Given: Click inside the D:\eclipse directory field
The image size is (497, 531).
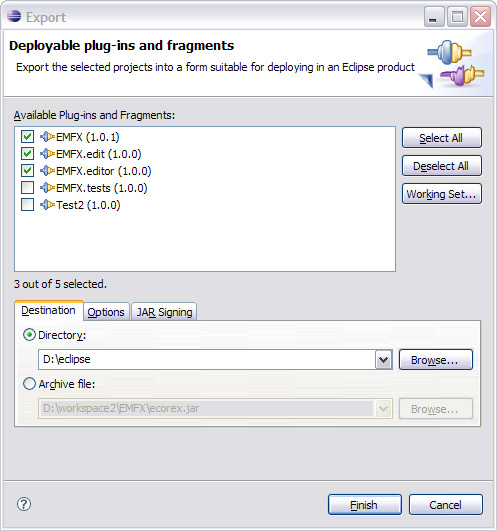Looking at the screenshot, I should [x=207, y=359].
